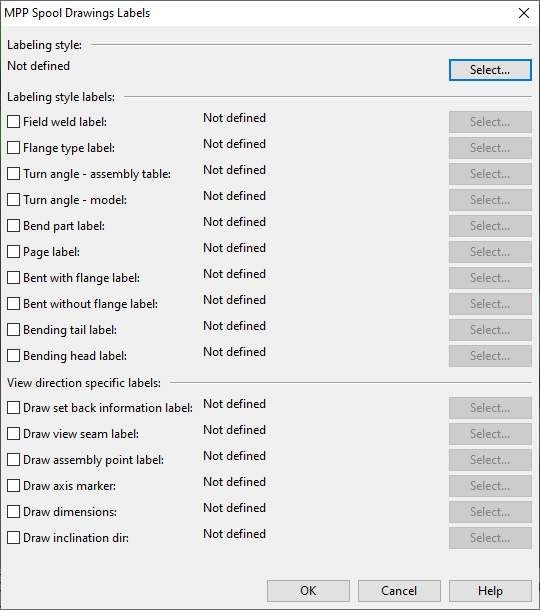The height and width of the screenshot is (610, 540).
Task: Check the Draw dimensions box
Action: pos(14,512)
